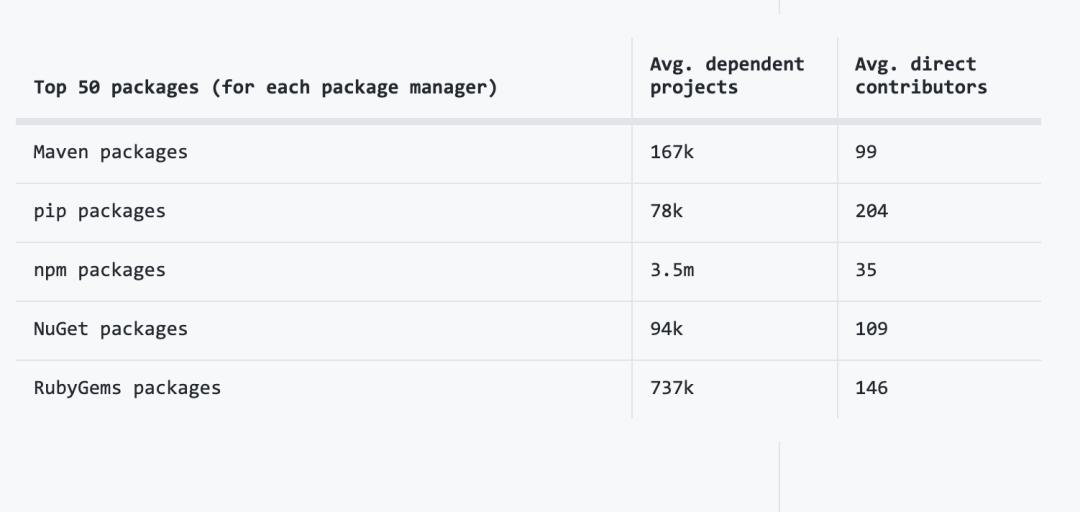Select the 'npm packages' row label
The height and width of the screenshot is (512, 1080).
[x=99, y=270]
